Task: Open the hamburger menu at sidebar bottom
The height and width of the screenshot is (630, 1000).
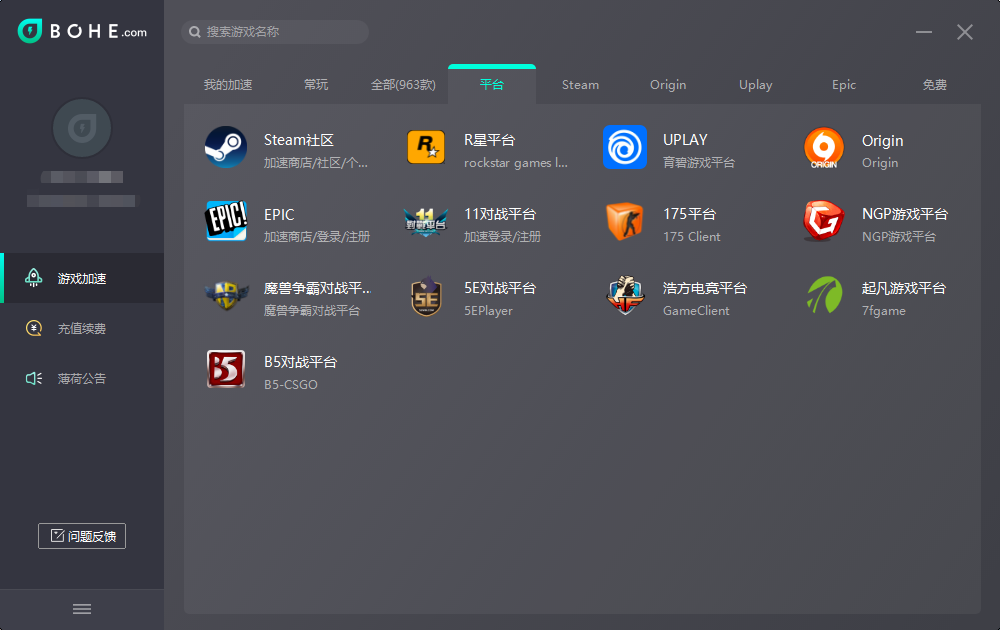Action: [x=82, y=609]
